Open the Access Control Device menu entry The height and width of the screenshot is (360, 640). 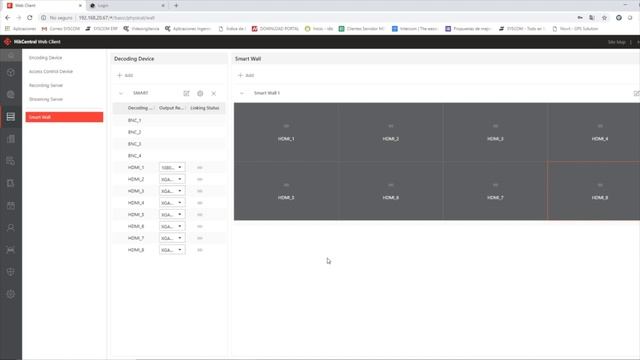coord(51,71)
